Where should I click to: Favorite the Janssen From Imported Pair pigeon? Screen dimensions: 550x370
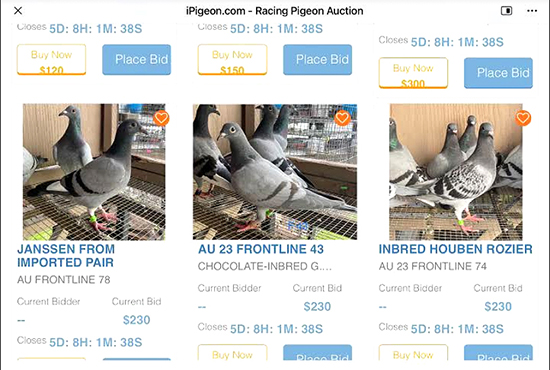pos(161,118)
